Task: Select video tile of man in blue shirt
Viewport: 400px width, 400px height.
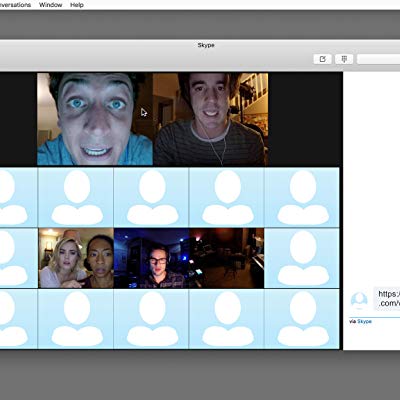Action: tap(95, 119)
